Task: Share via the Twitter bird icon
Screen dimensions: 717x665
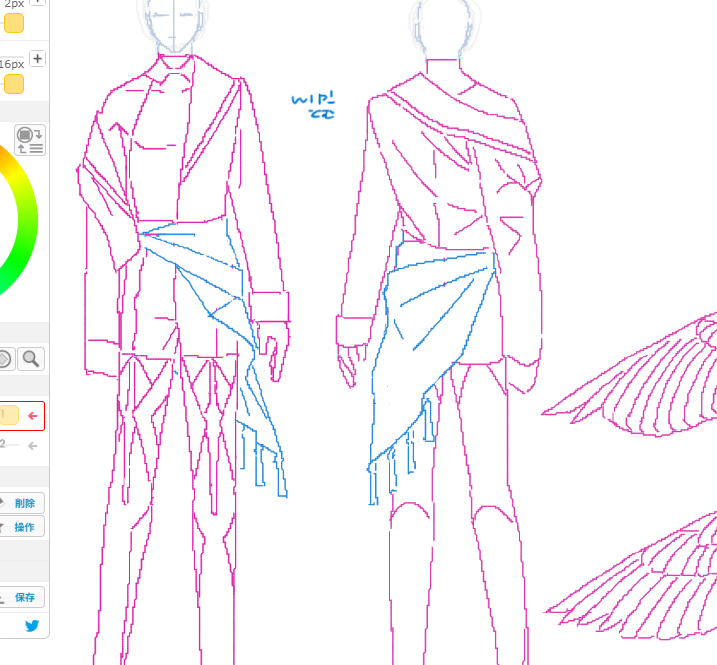Action: point(32,626)
